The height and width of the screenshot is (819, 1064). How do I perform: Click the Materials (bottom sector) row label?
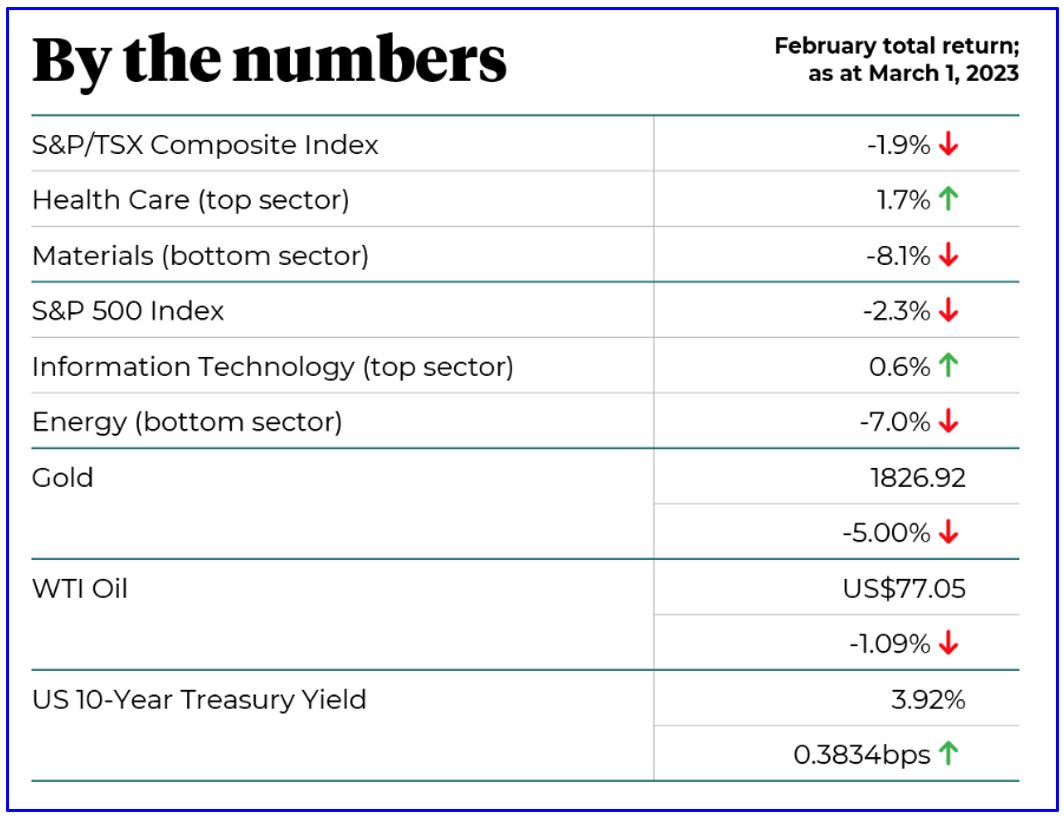(200, 256)
